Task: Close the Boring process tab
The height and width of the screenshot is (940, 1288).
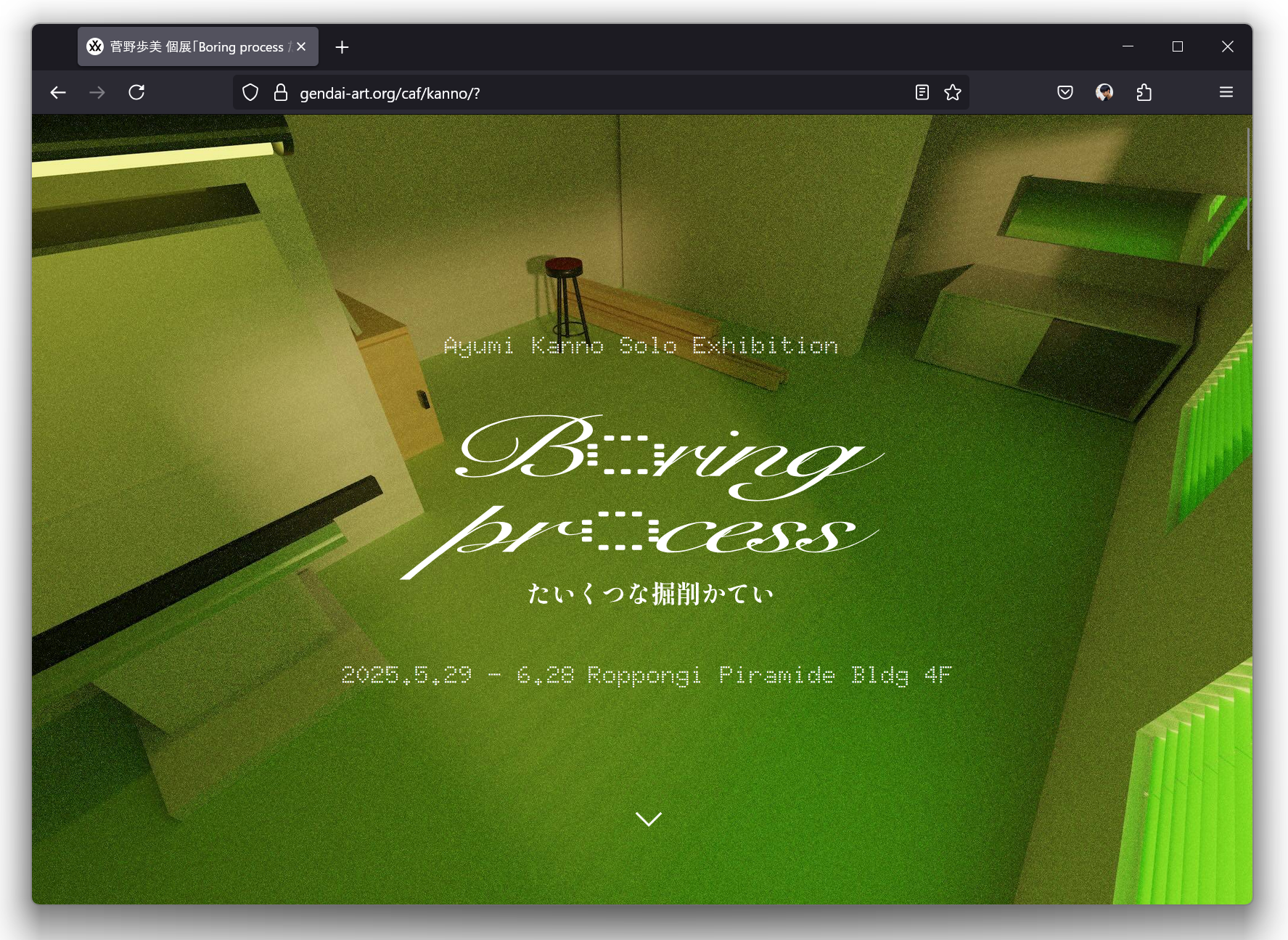Action: coord(301,46)
